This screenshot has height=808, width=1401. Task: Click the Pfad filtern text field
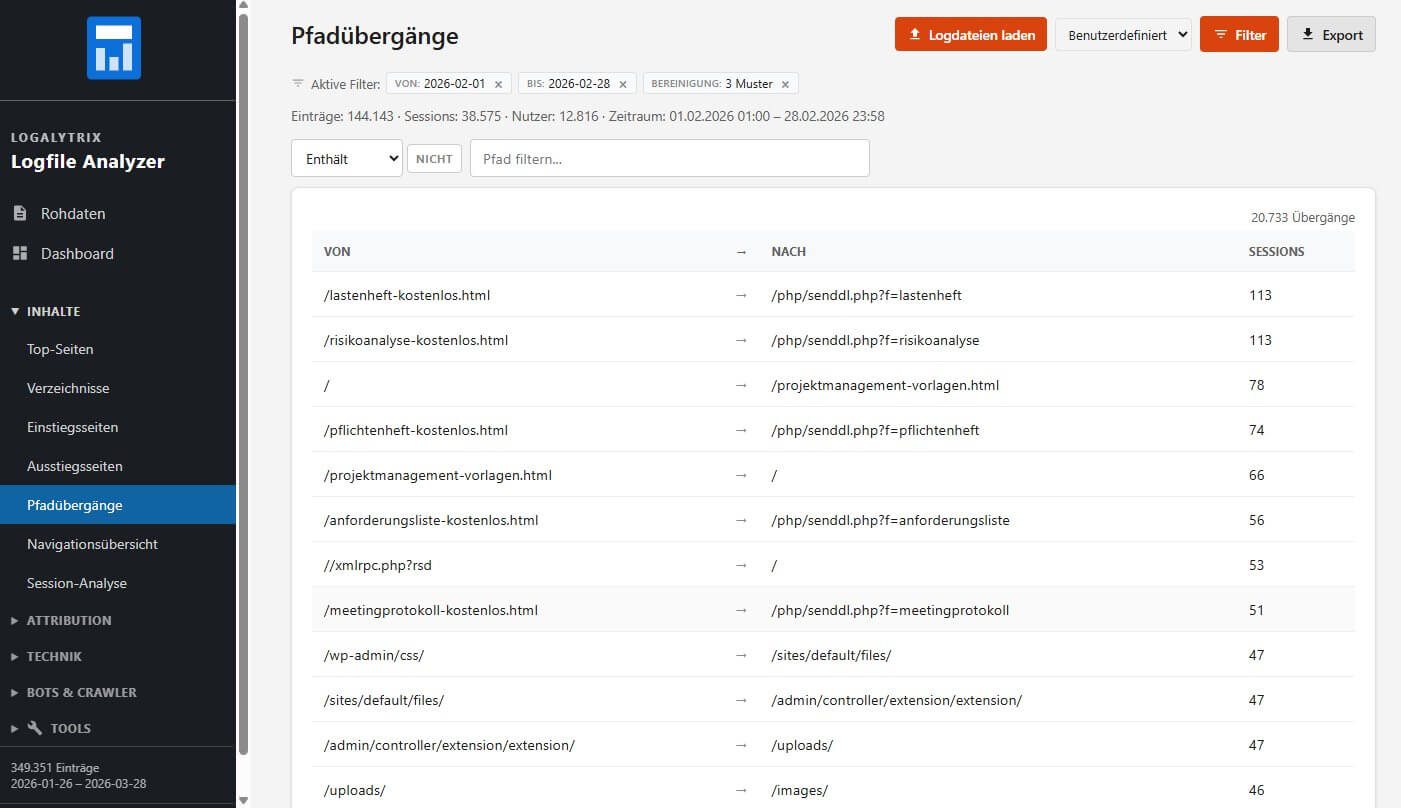(x=669, y=159)
